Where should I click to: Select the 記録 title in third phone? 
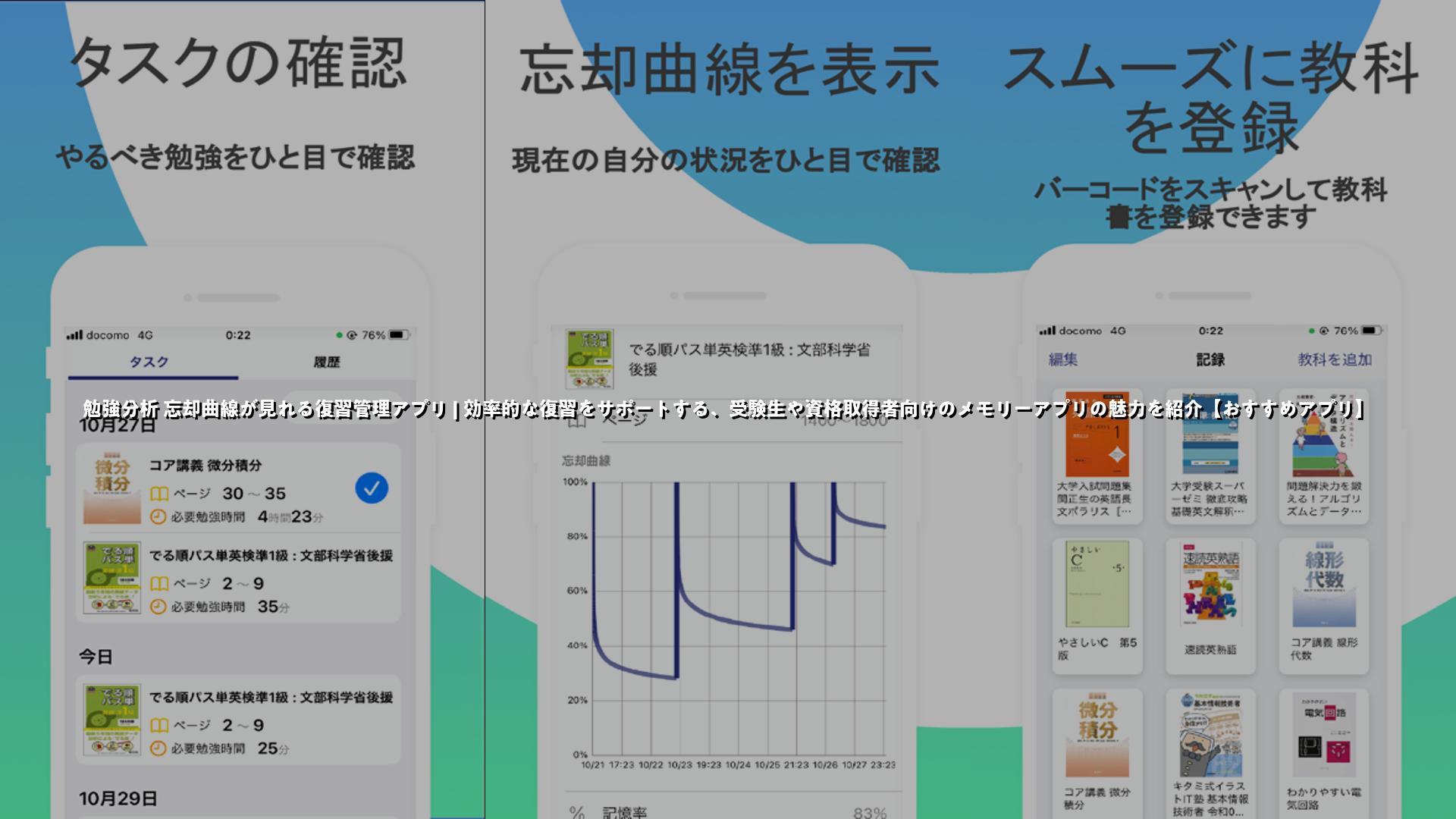pyautogui.click(x=1210, y=359)
